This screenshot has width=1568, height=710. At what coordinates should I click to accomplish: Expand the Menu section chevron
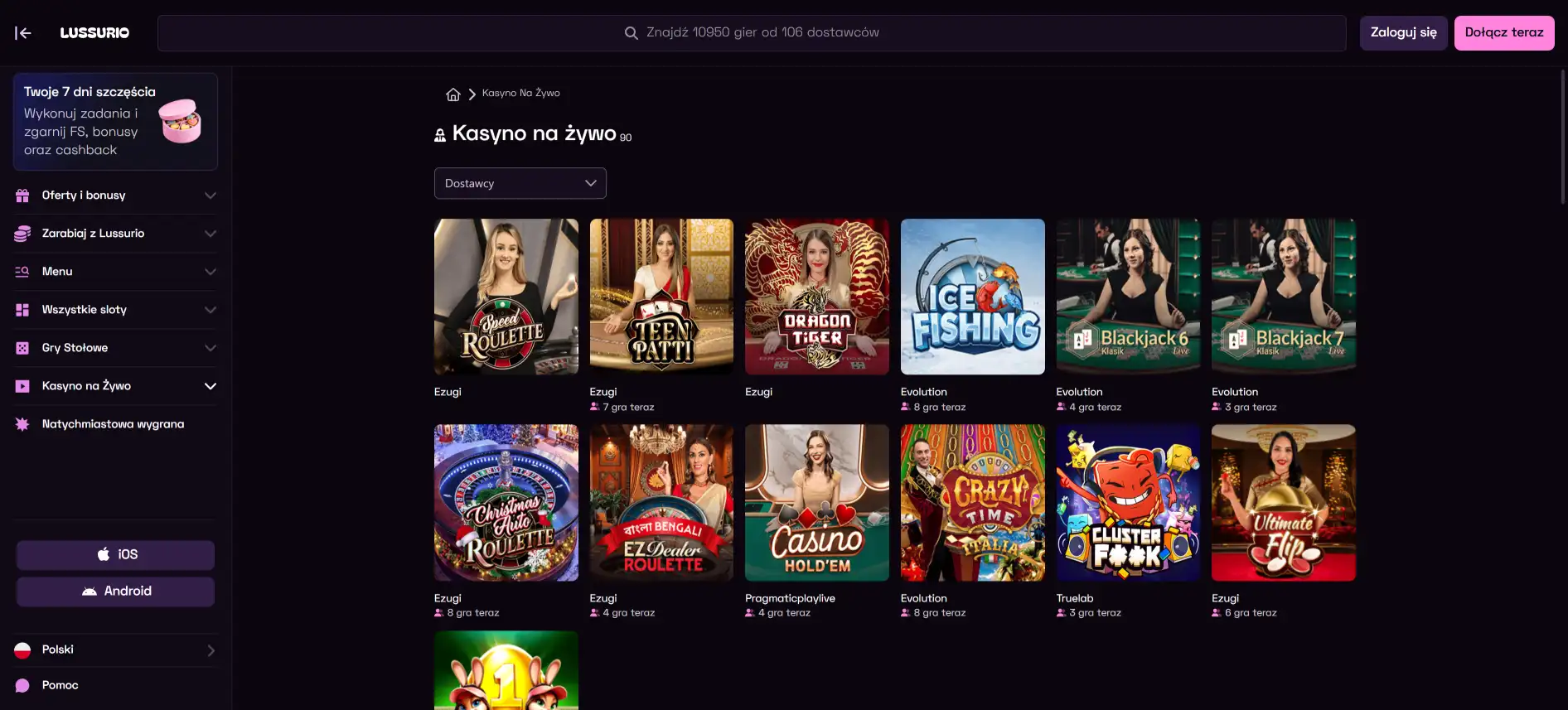pyautogui.click(x=211, y=272)
